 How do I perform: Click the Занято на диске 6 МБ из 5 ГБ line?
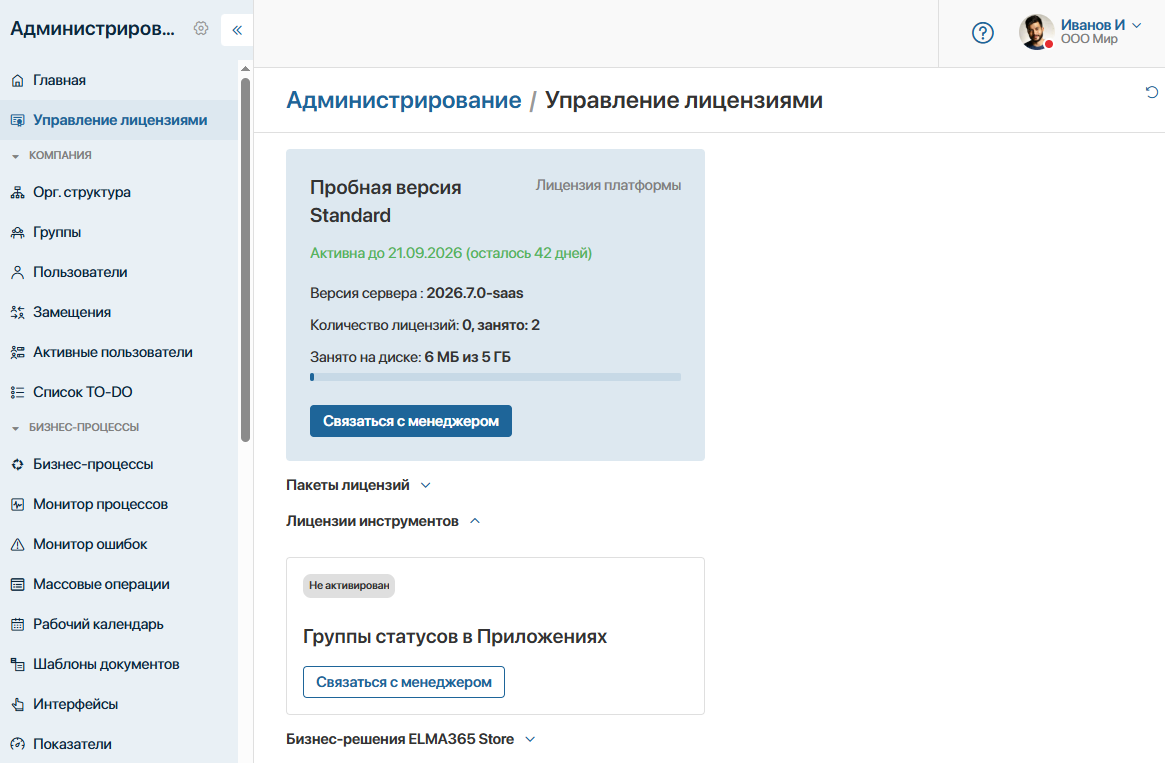coord(410,357)
